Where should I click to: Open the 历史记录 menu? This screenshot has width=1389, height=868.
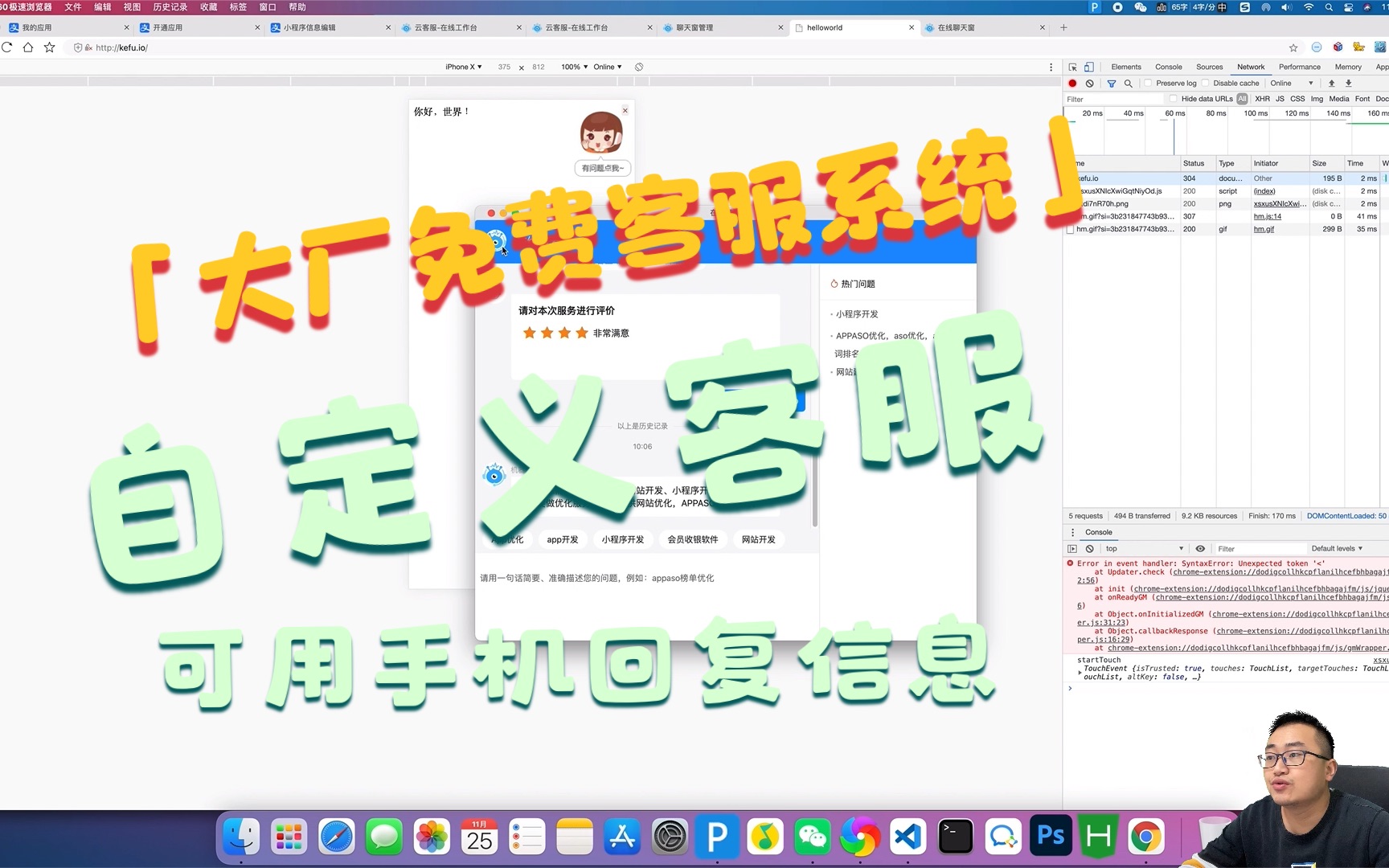(170, 7)
